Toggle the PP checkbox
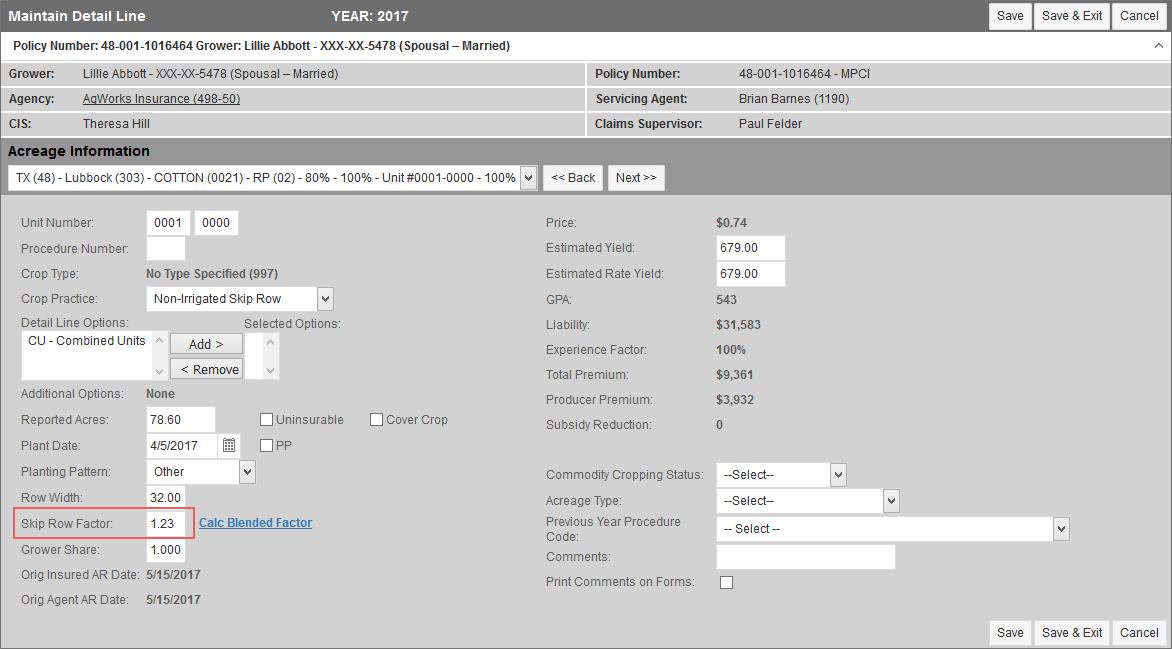Image resolution: width=1172 pixels, height=649 pixels. pos(267,445)
